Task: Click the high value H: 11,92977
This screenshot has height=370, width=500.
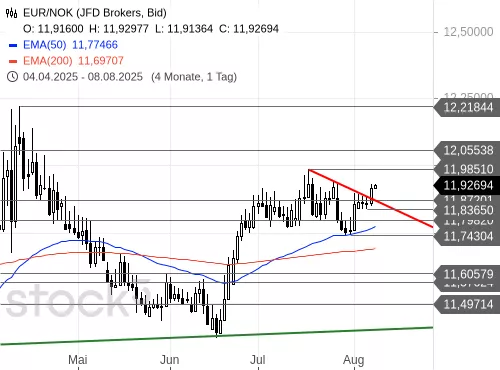Action: click(119, 29)
